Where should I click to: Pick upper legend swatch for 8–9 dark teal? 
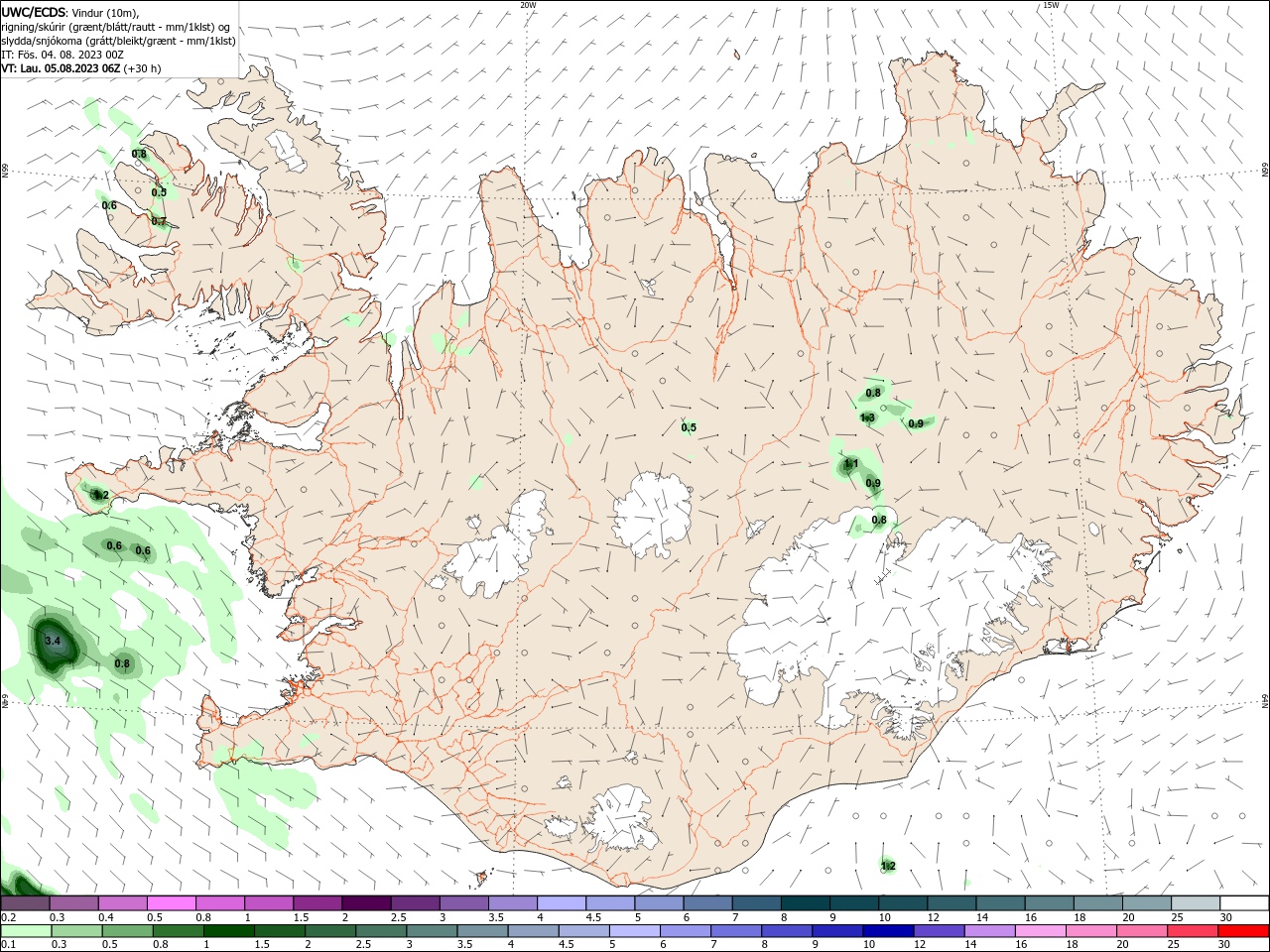(805, 903)
